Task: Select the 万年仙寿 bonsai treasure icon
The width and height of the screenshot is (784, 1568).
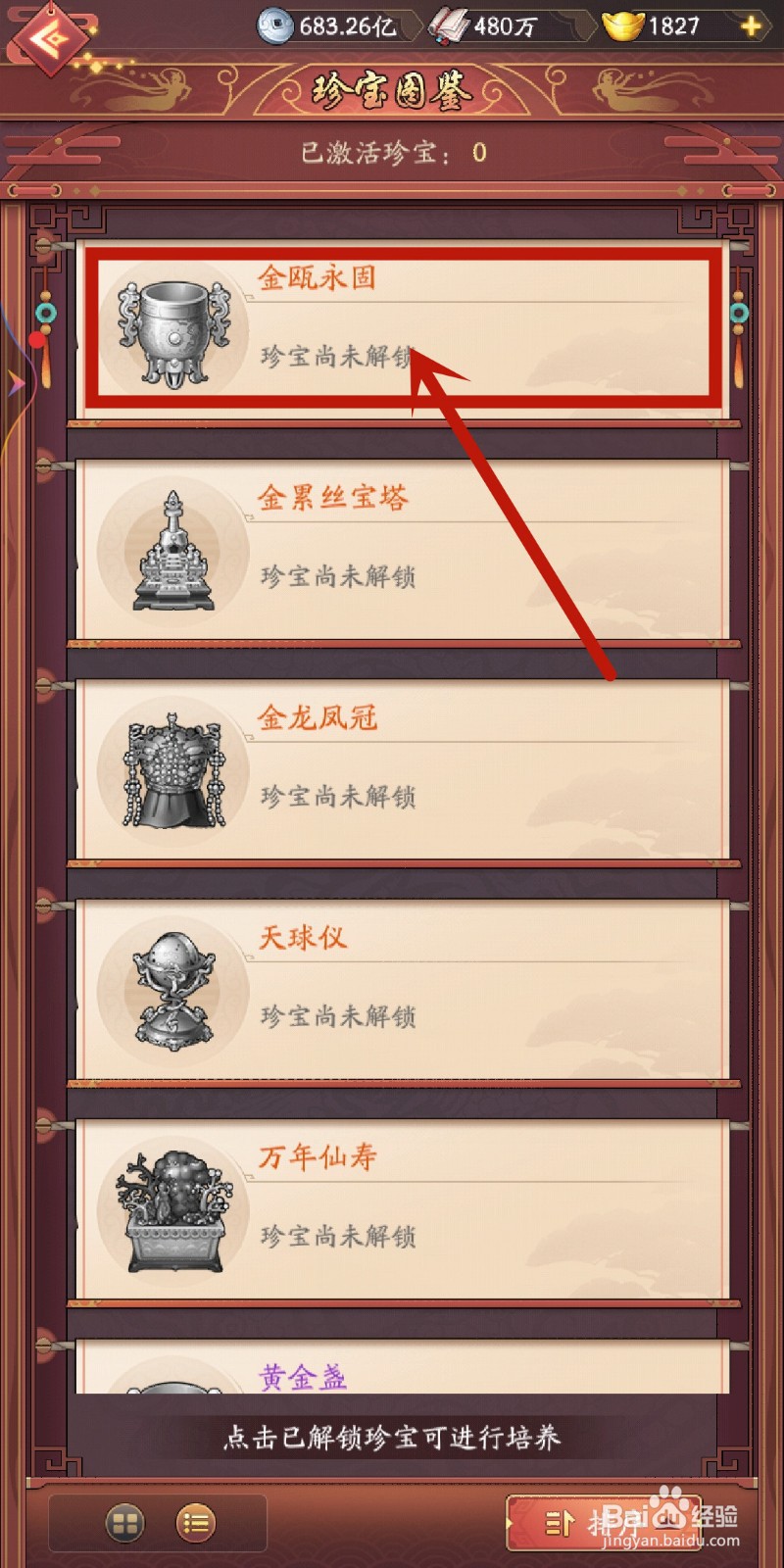Action: pos(174,1212)
